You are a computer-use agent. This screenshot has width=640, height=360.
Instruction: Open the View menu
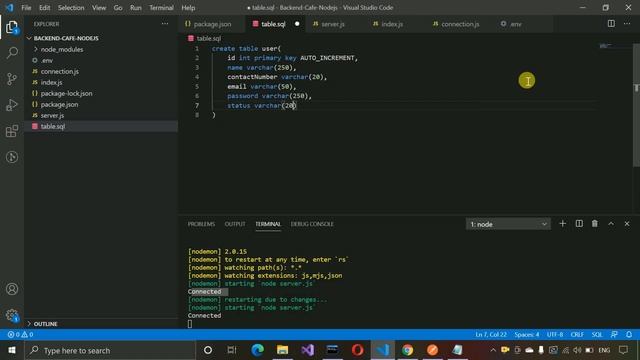(99, 7)
